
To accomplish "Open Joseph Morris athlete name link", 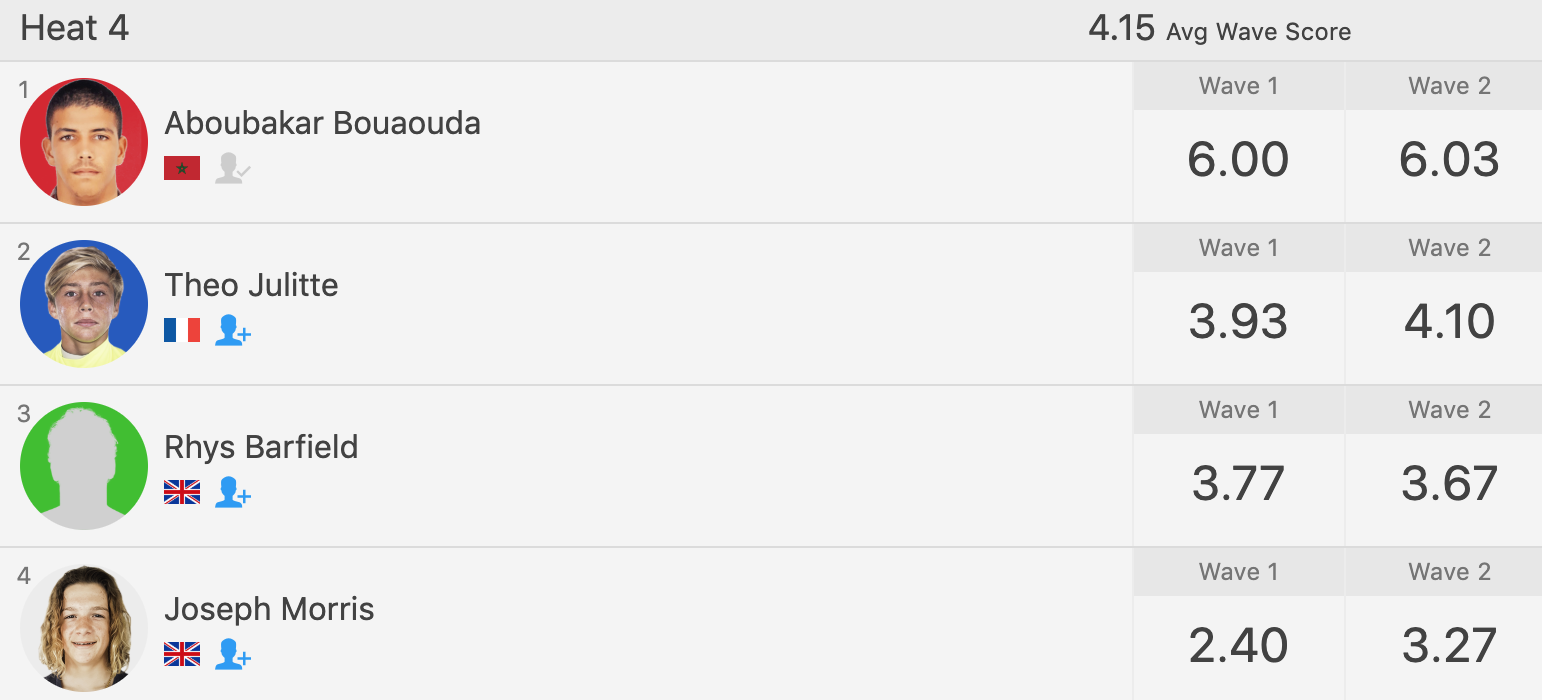I will pyautogui.click(x=269, y=609).
